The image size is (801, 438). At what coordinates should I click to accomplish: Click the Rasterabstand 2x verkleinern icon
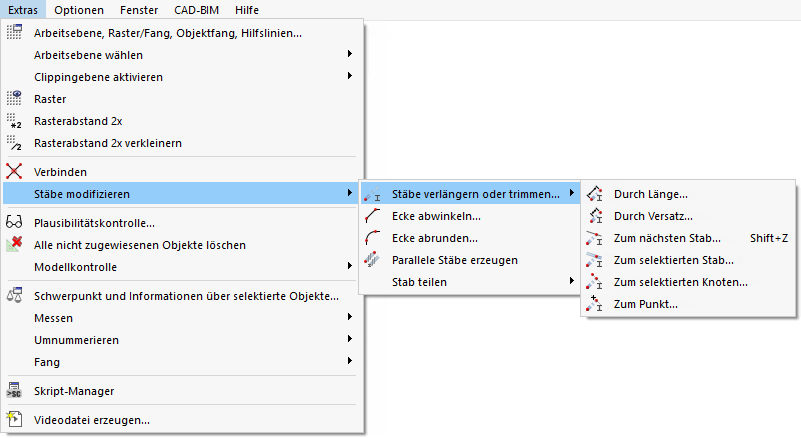[x=14, y=143]
